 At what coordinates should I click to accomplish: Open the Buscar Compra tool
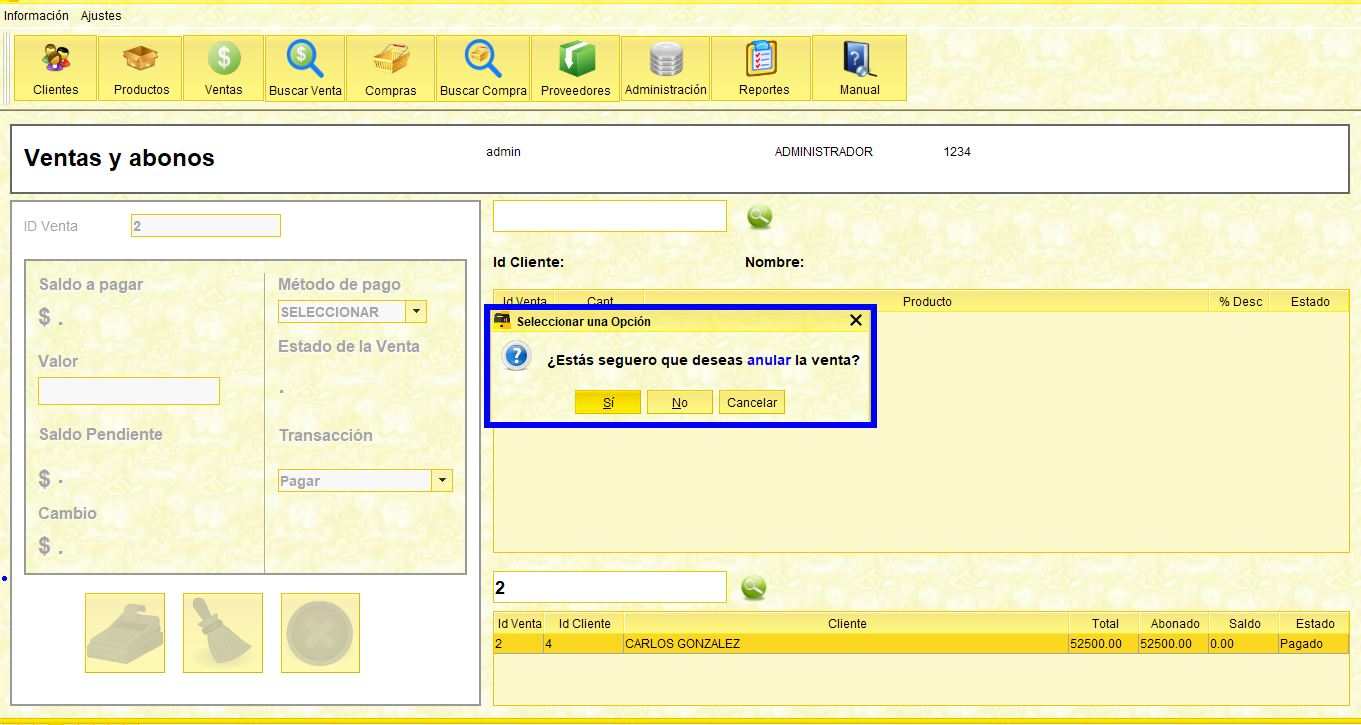(x=483, y=67)
